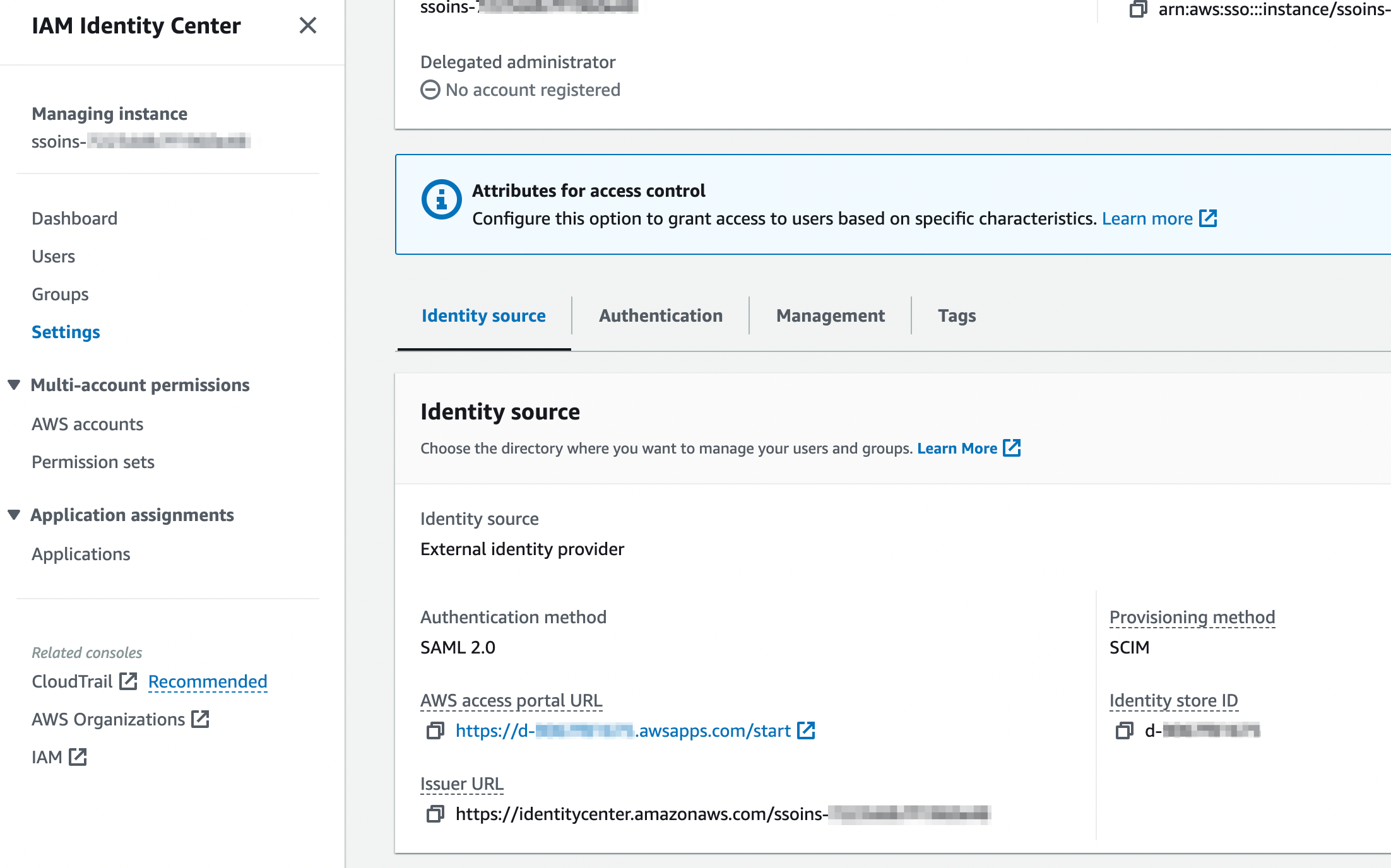
Task: Close the IAM Identity Center sidebar
Action: (307, 26)
